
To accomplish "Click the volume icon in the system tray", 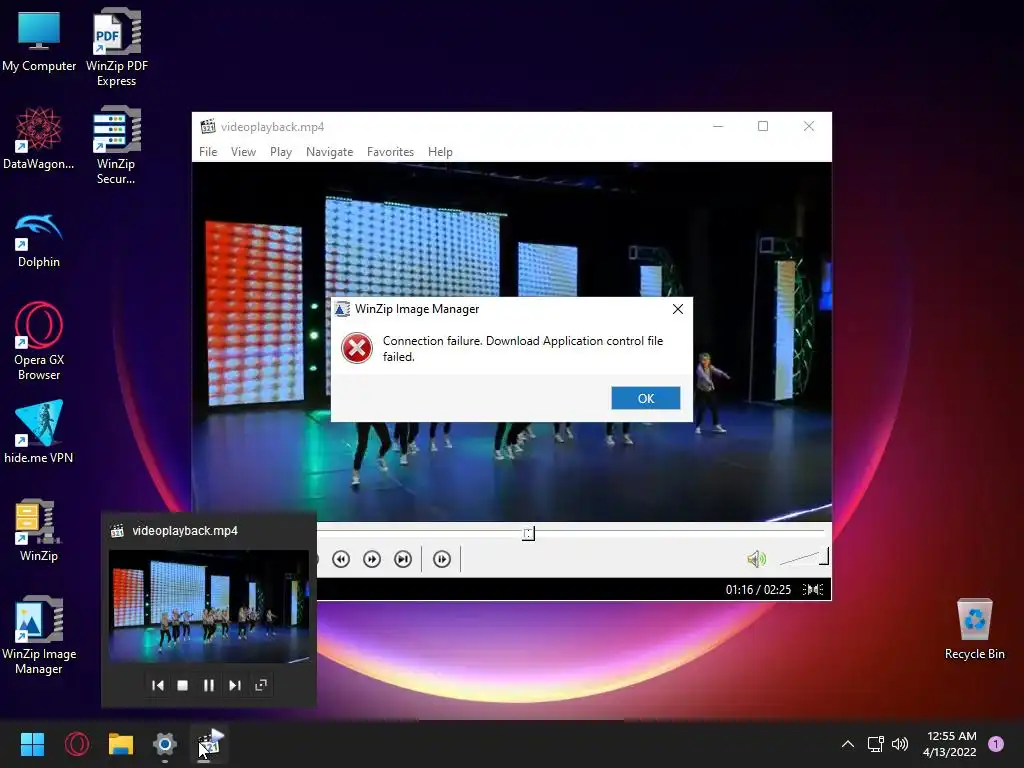I will (x=900, y=744).
